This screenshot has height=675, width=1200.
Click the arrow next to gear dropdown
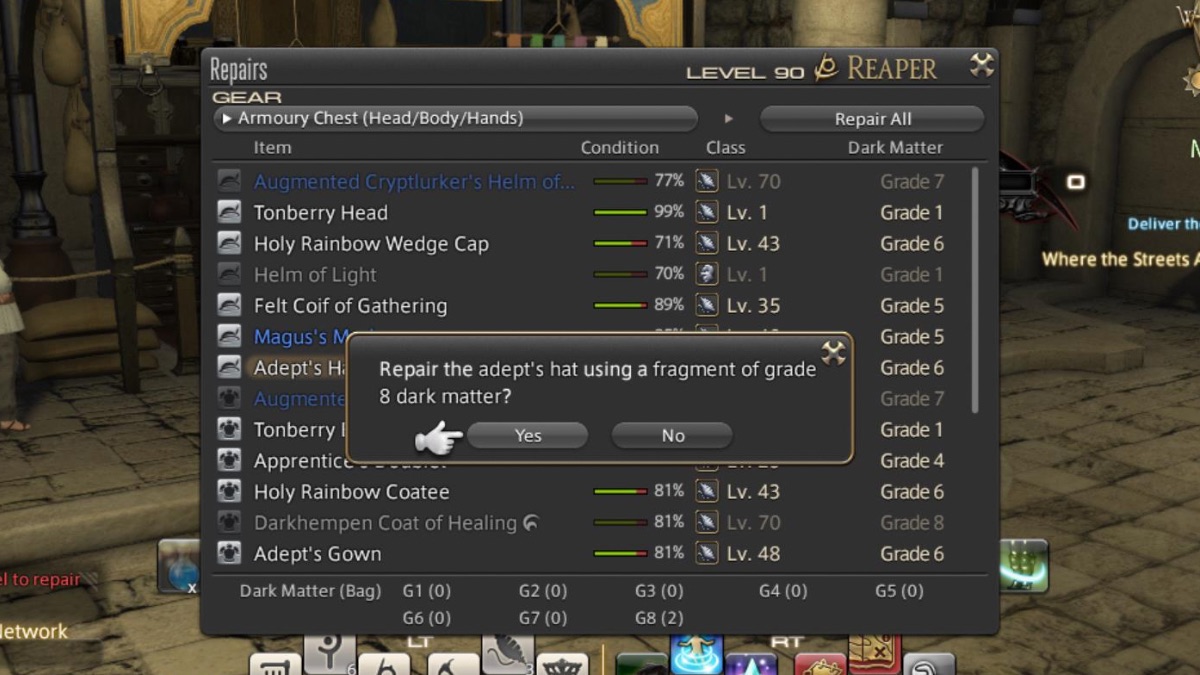729,119
